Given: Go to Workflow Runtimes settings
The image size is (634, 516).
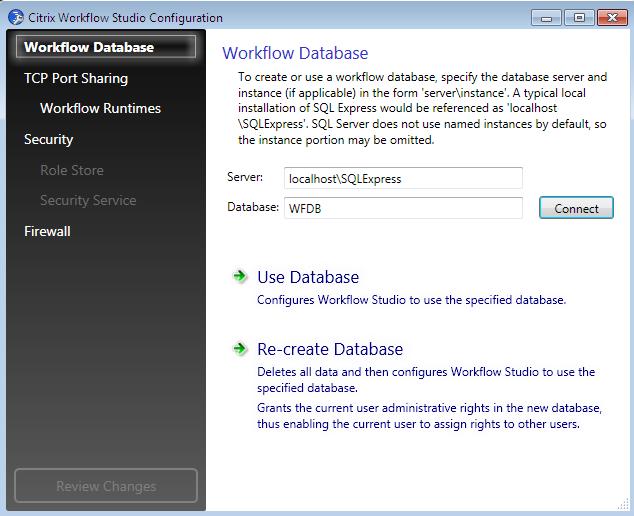Looking at the screenshot, I should coord(100,108).
